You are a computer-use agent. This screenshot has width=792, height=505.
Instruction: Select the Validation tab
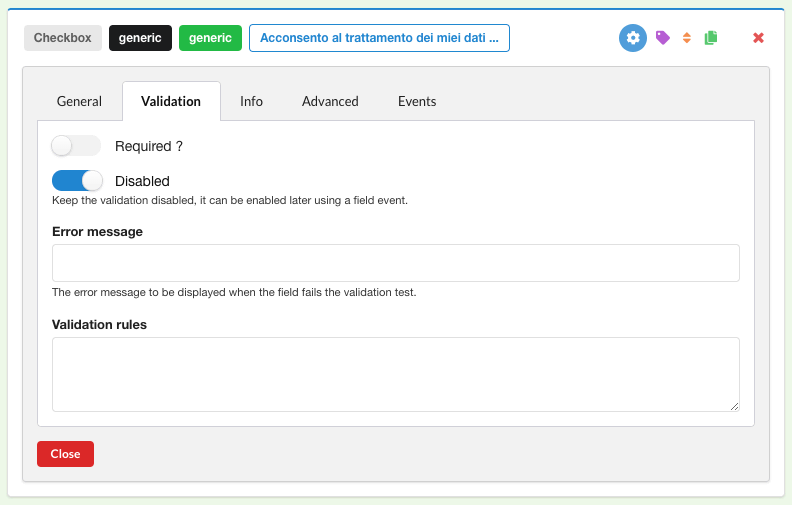click(x=171, y=101)
